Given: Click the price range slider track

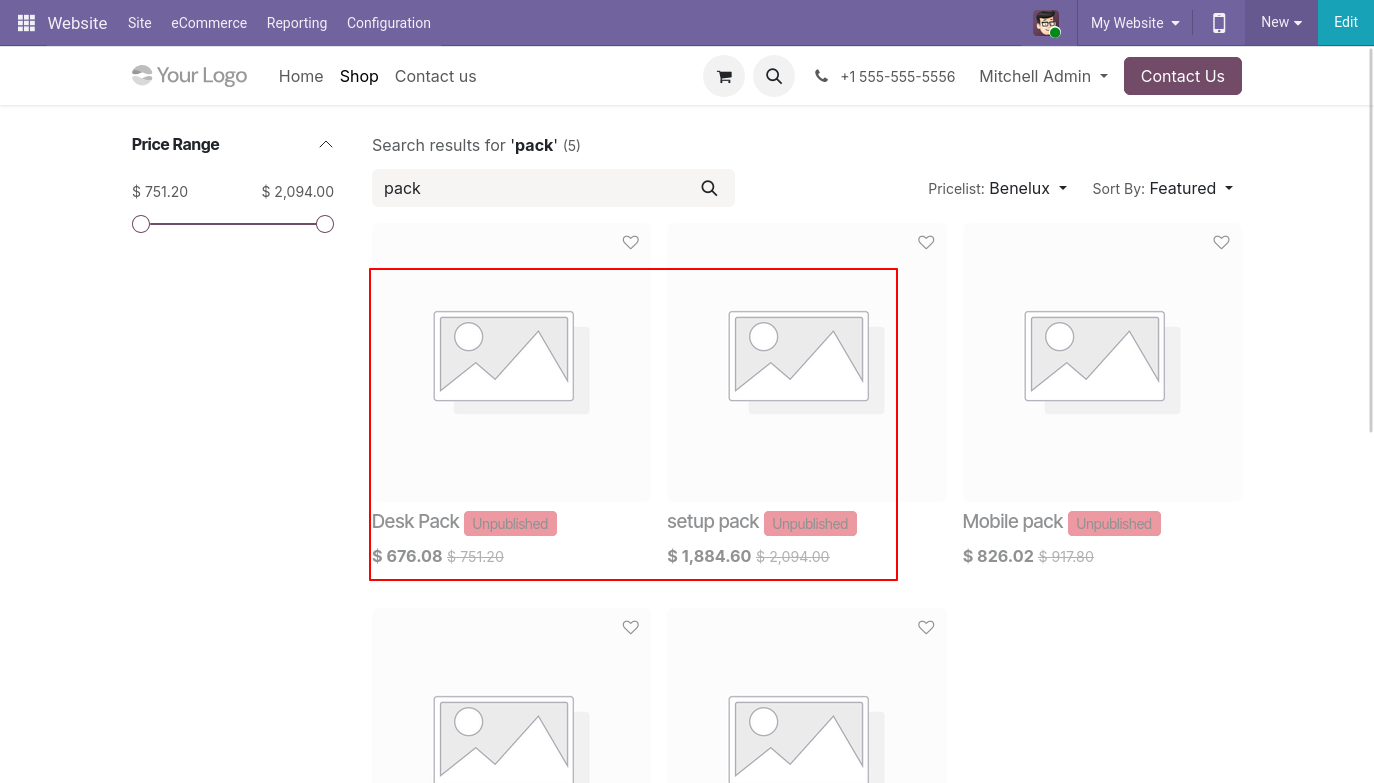Looking at the screenshot, I should click(x=233, y=224).
